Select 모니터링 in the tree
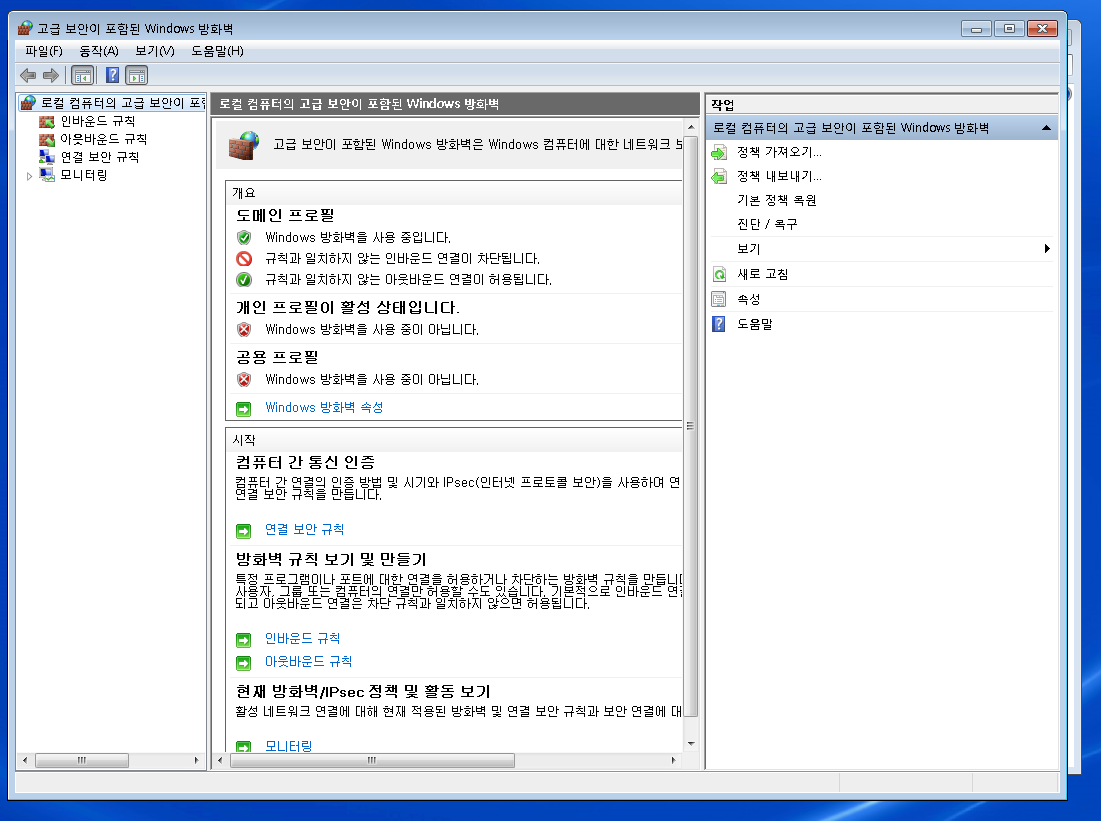 click(x=84, y=174)
